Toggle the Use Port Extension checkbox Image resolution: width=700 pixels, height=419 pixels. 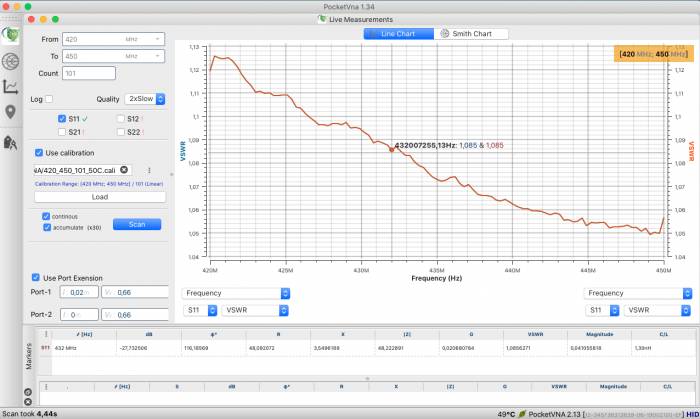36,277
